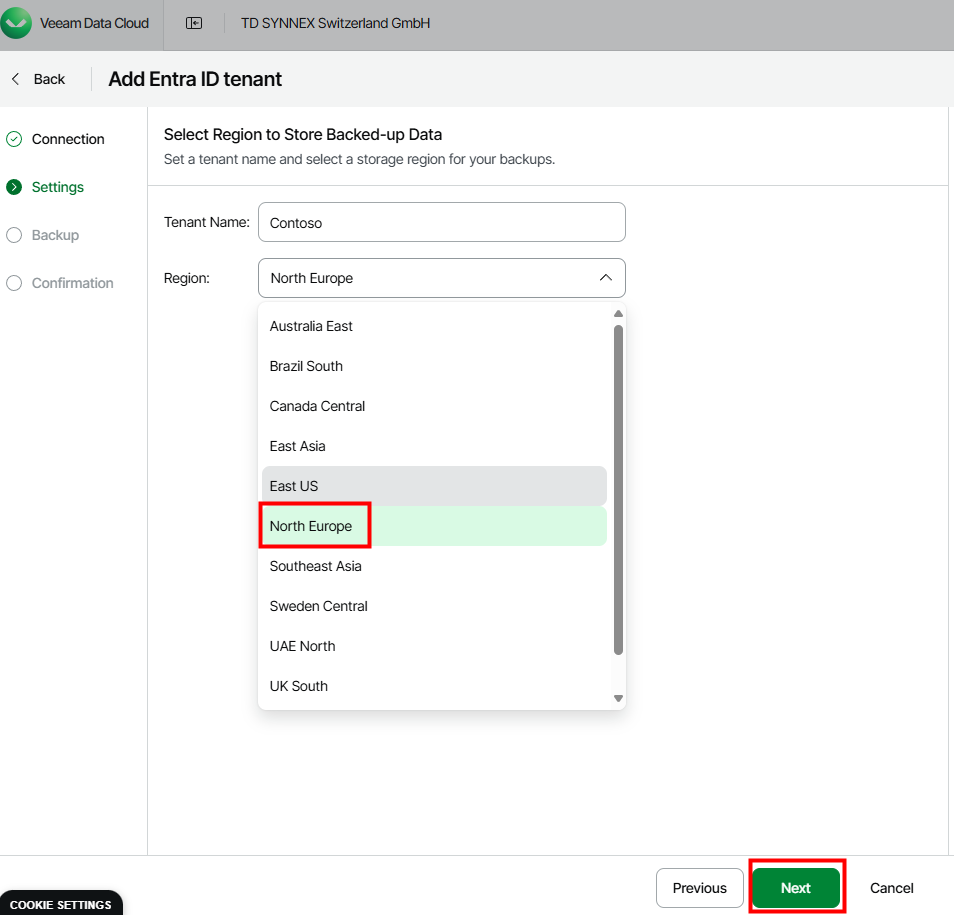Screen dimensions: 954x915
Task: Select Australia East from region list
Action: tap(311, 326)
